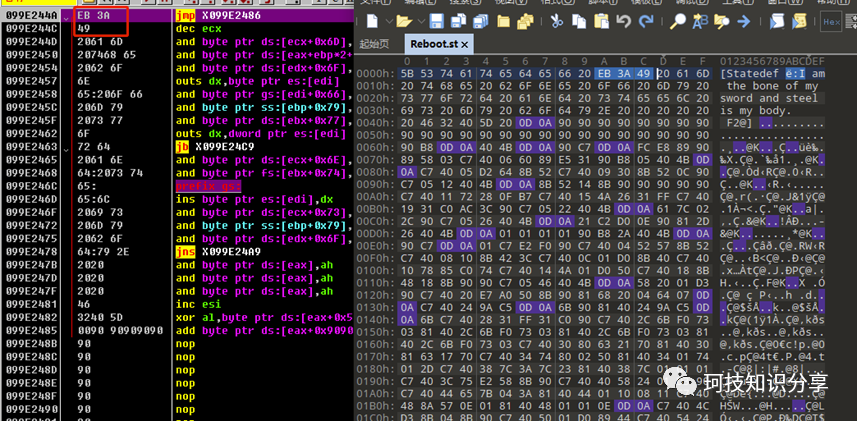
Task: Open Find with magnifier icon
Action: point(678,21)
